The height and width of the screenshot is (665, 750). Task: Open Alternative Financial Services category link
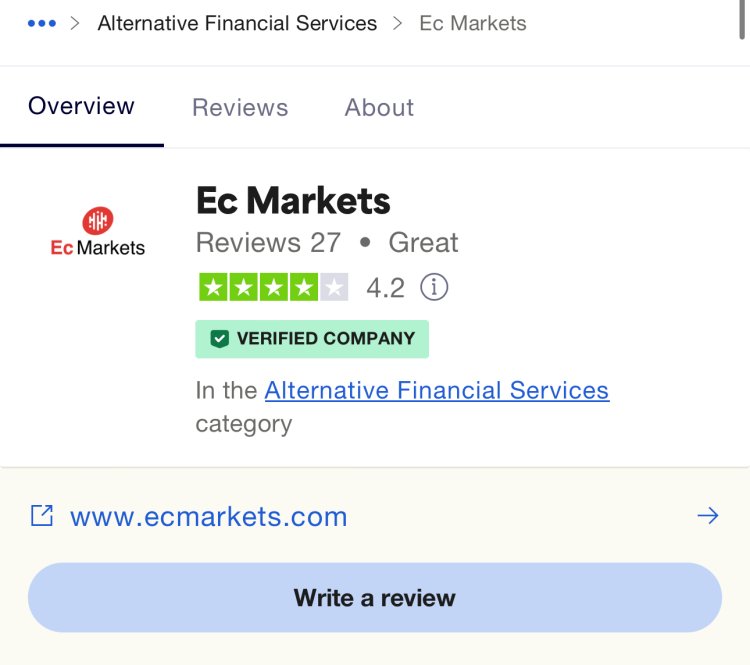(437, 390)
